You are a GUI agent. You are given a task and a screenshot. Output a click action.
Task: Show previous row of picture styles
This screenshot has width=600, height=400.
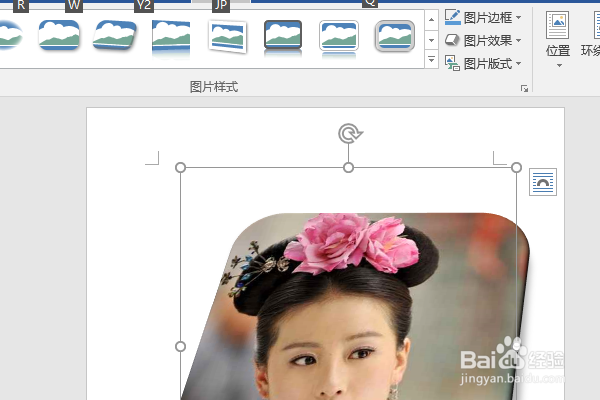coord(431,19)
